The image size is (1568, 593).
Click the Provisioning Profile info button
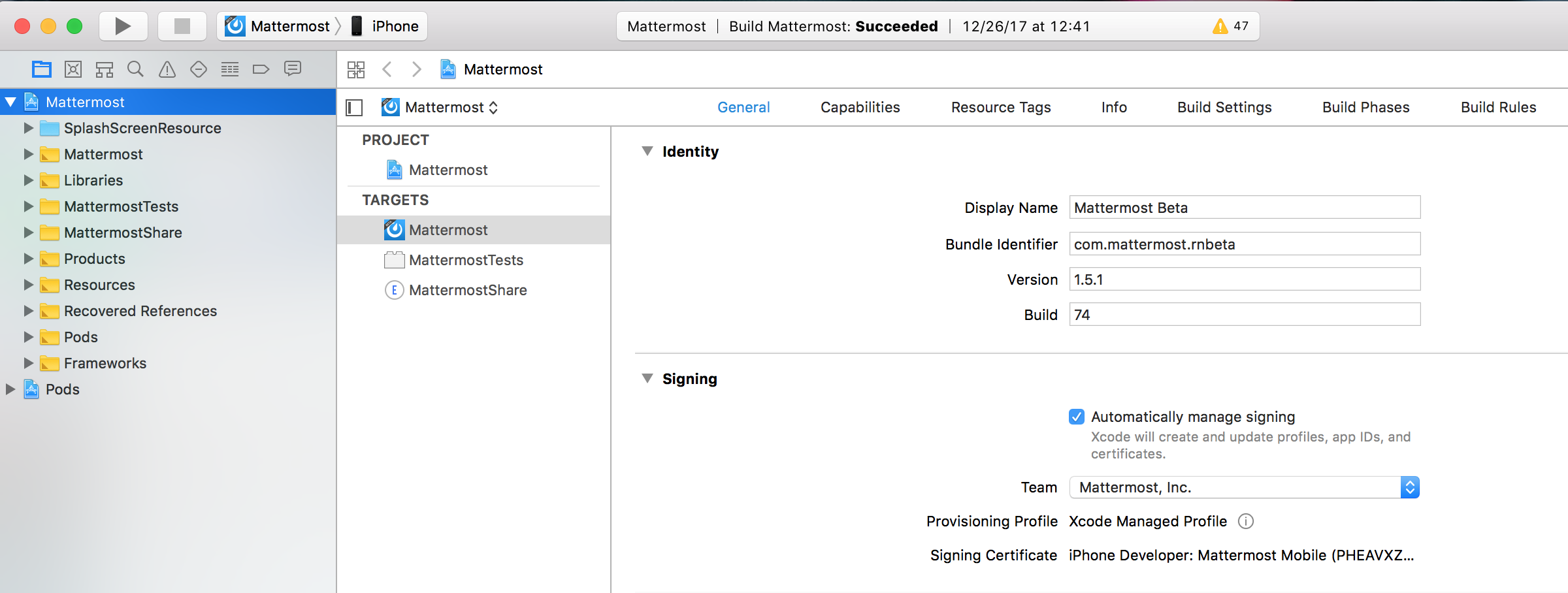(x=1246, y=521)
